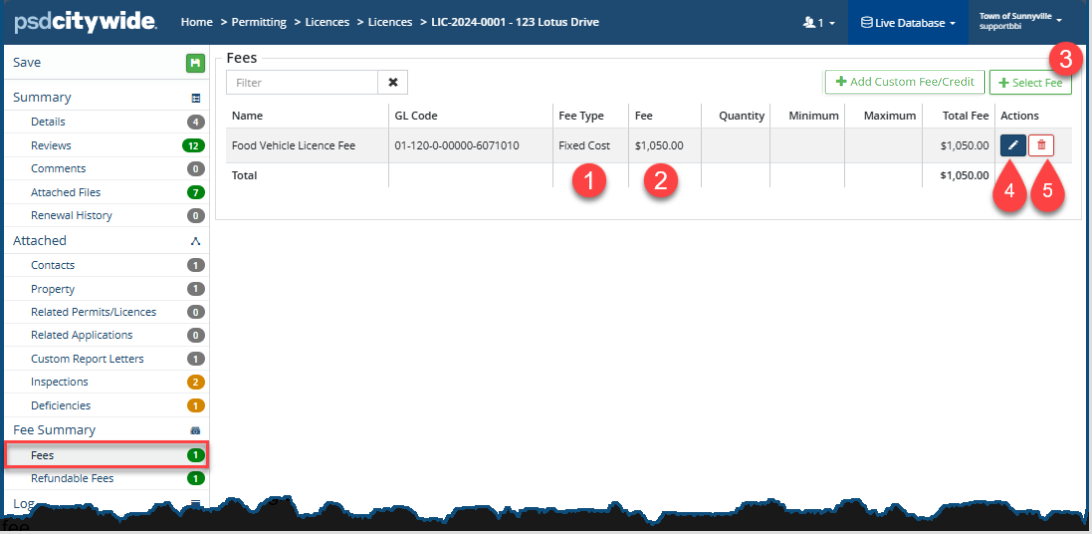Click the GL Code column header
The width and height of the screenshot is (1092, 534).
(416, 116)
